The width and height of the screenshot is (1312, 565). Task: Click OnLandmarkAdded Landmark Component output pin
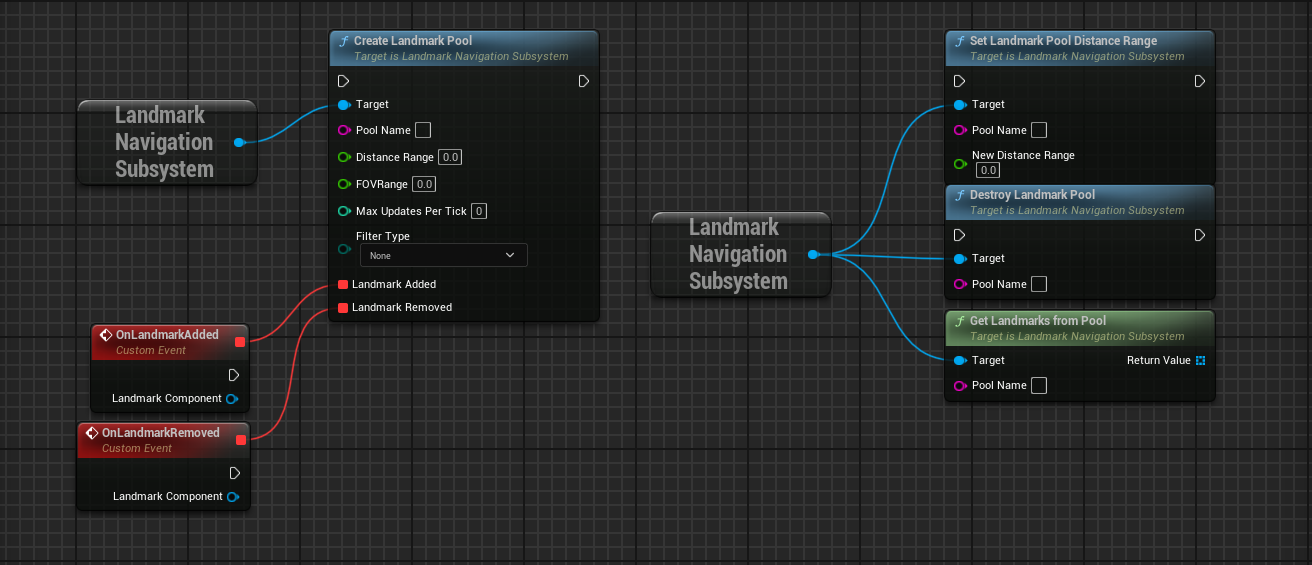(232, 398)
